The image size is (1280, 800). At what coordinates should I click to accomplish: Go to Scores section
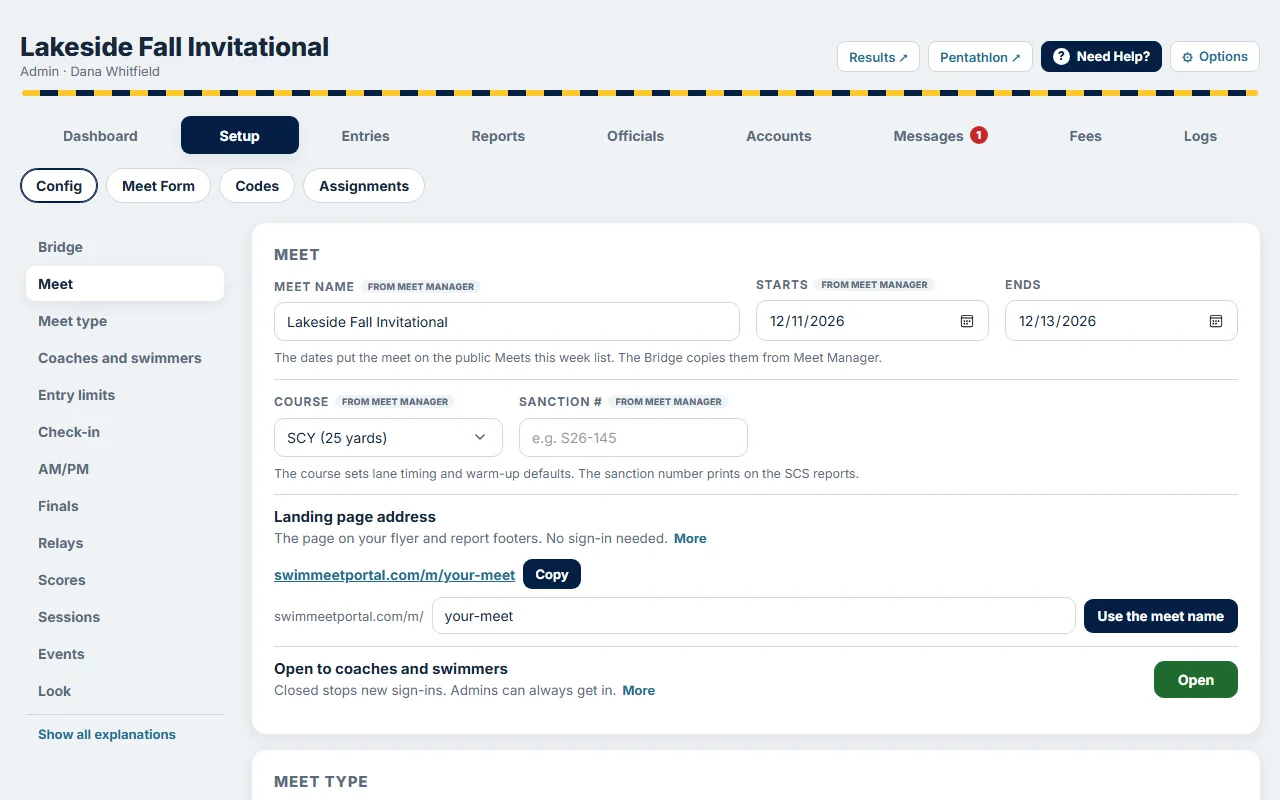coord(125,580)
